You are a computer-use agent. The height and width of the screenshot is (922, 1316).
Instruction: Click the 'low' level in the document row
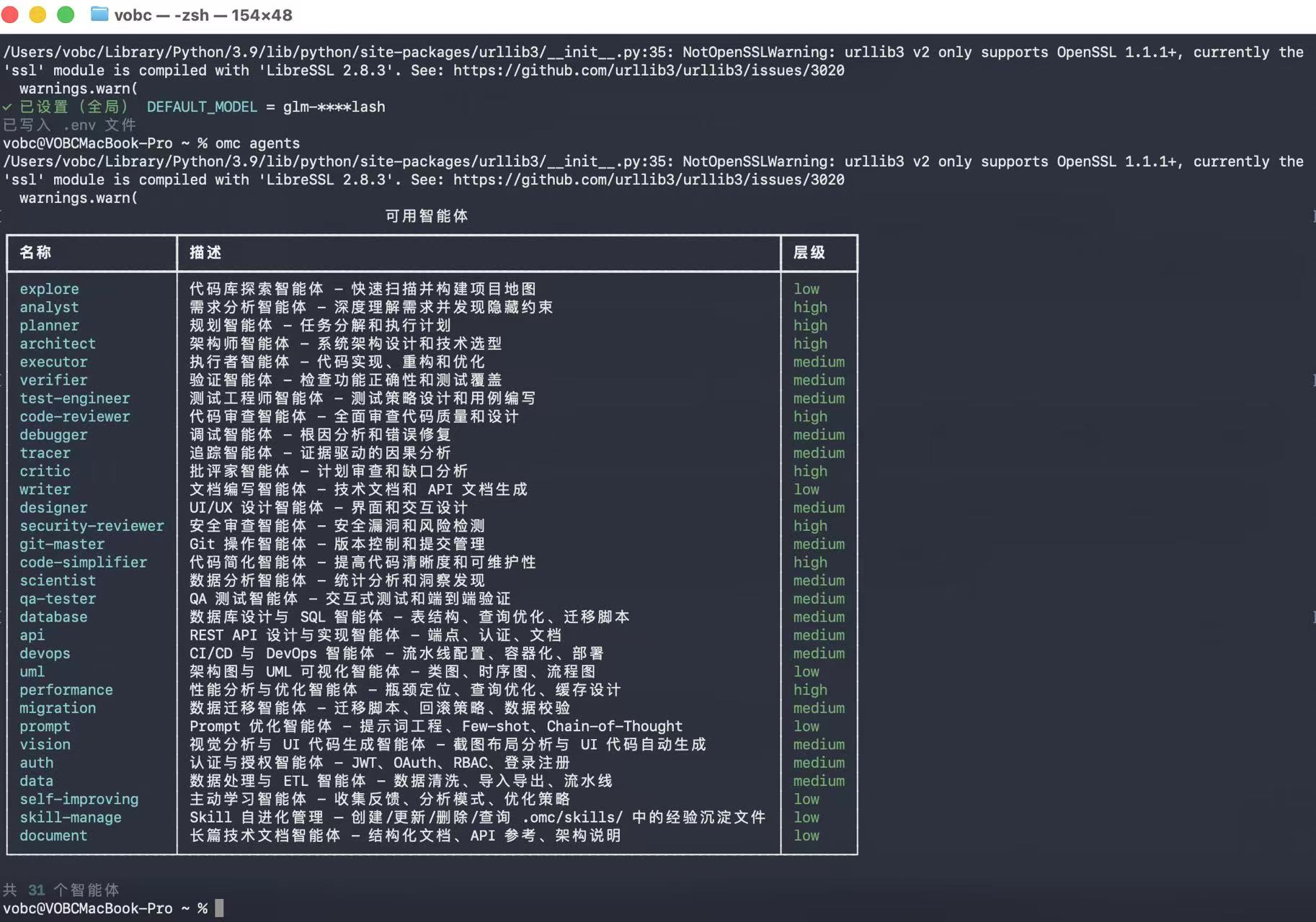click(806, 836)
